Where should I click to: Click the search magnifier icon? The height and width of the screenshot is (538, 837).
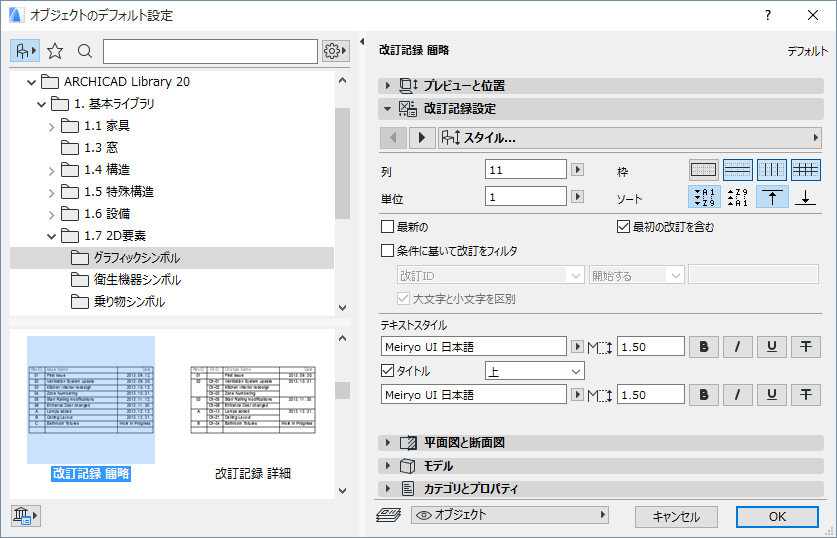coord(84,51)
